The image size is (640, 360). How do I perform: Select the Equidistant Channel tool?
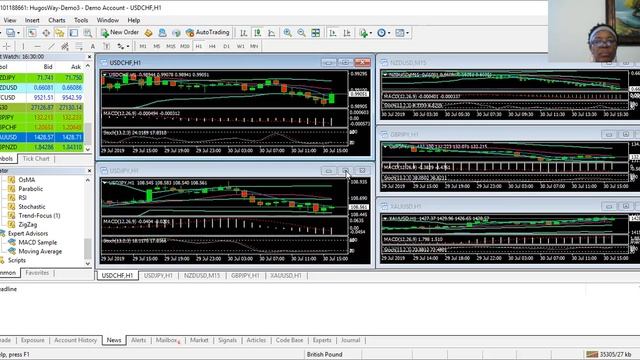[x=65, y=46]
